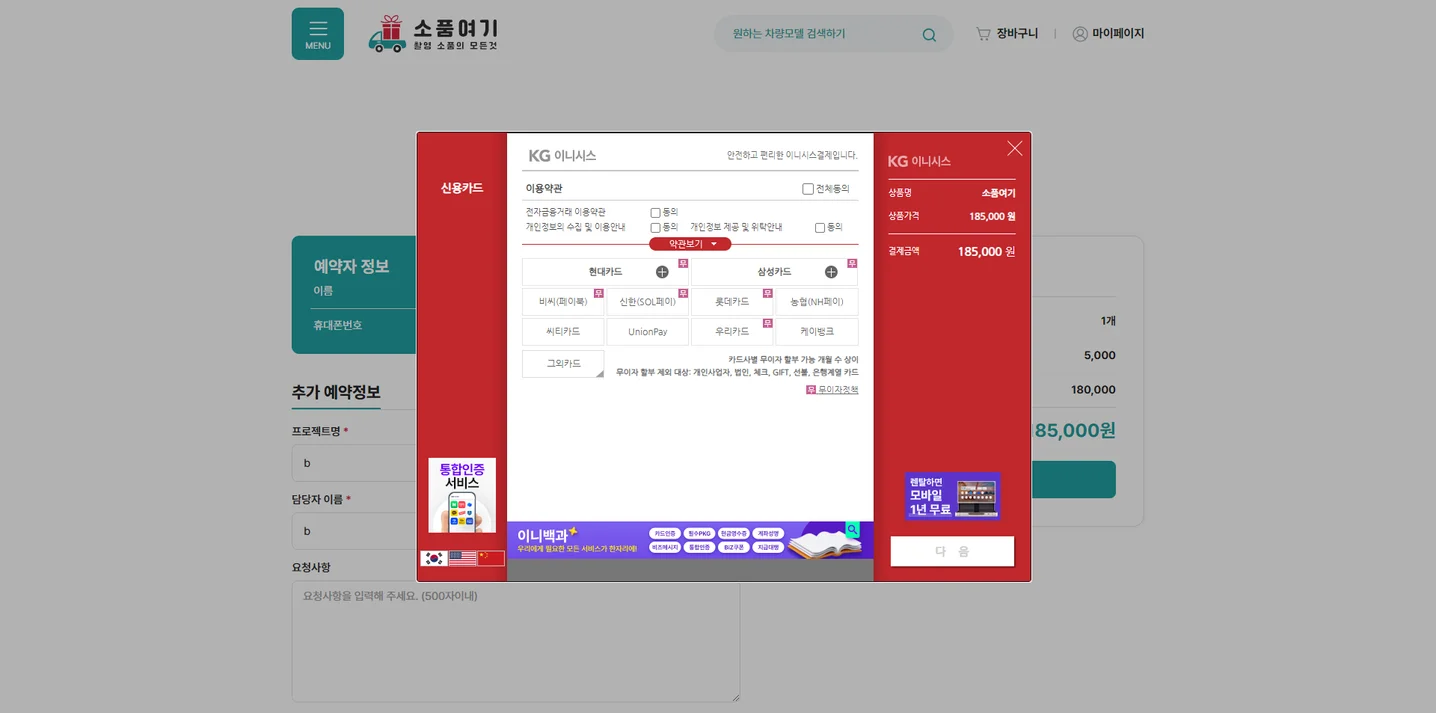Click 모바일 1년 무료 rental ad
The image size is (1436, 713).
(952, 496)
